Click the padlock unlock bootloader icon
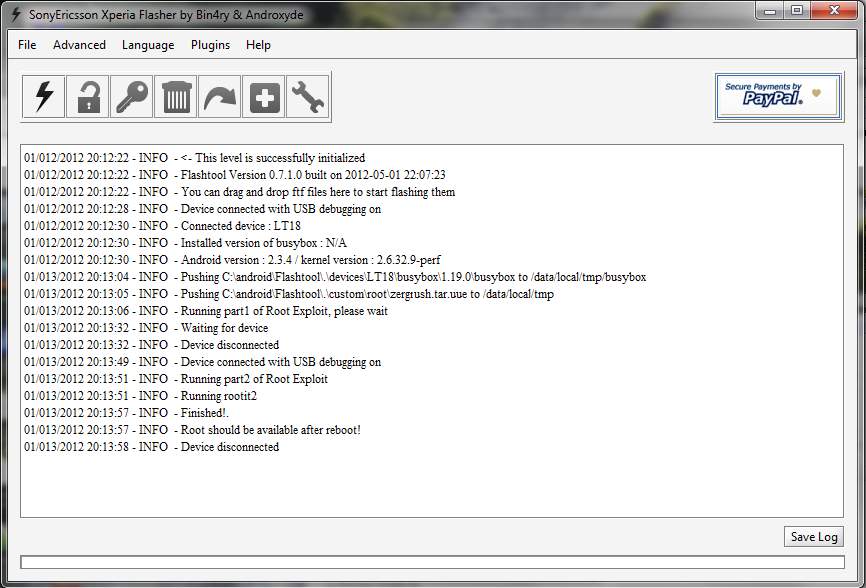Image resolution: width=866 pixels, height=588 pixels. pos(88,97)
